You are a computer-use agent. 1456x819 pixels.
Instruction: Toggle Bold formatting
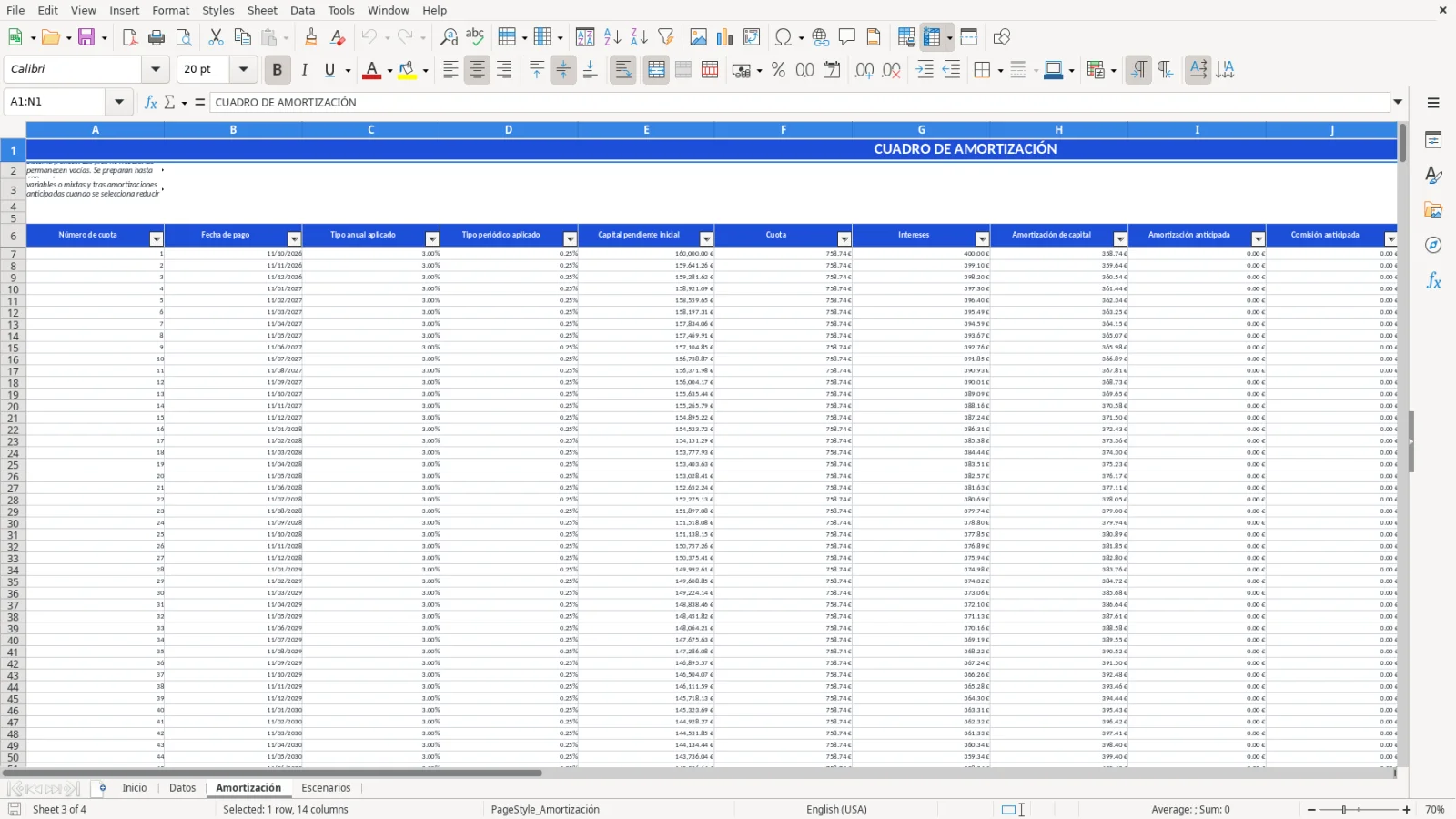coord(277,70)
